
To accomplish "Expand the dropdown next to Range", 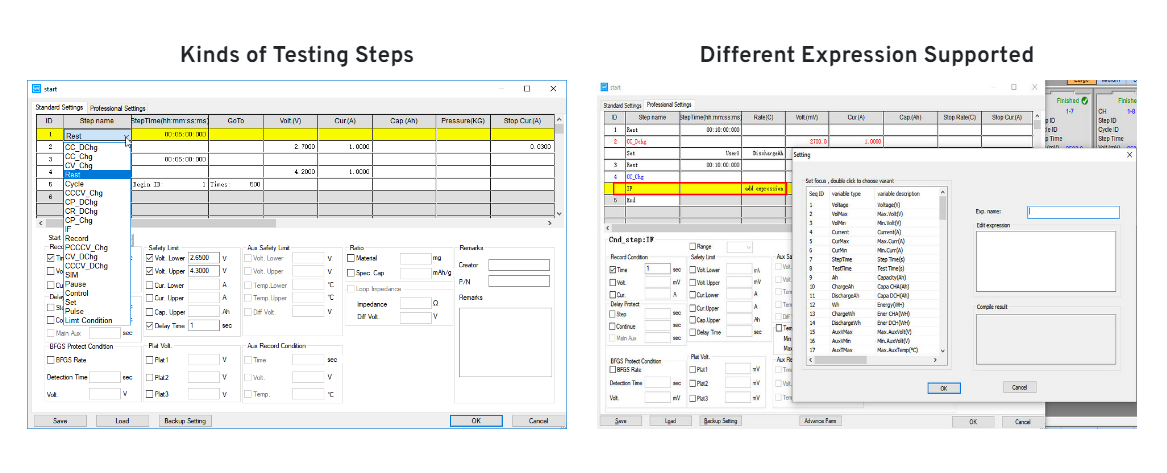I will tap(741, 246).
